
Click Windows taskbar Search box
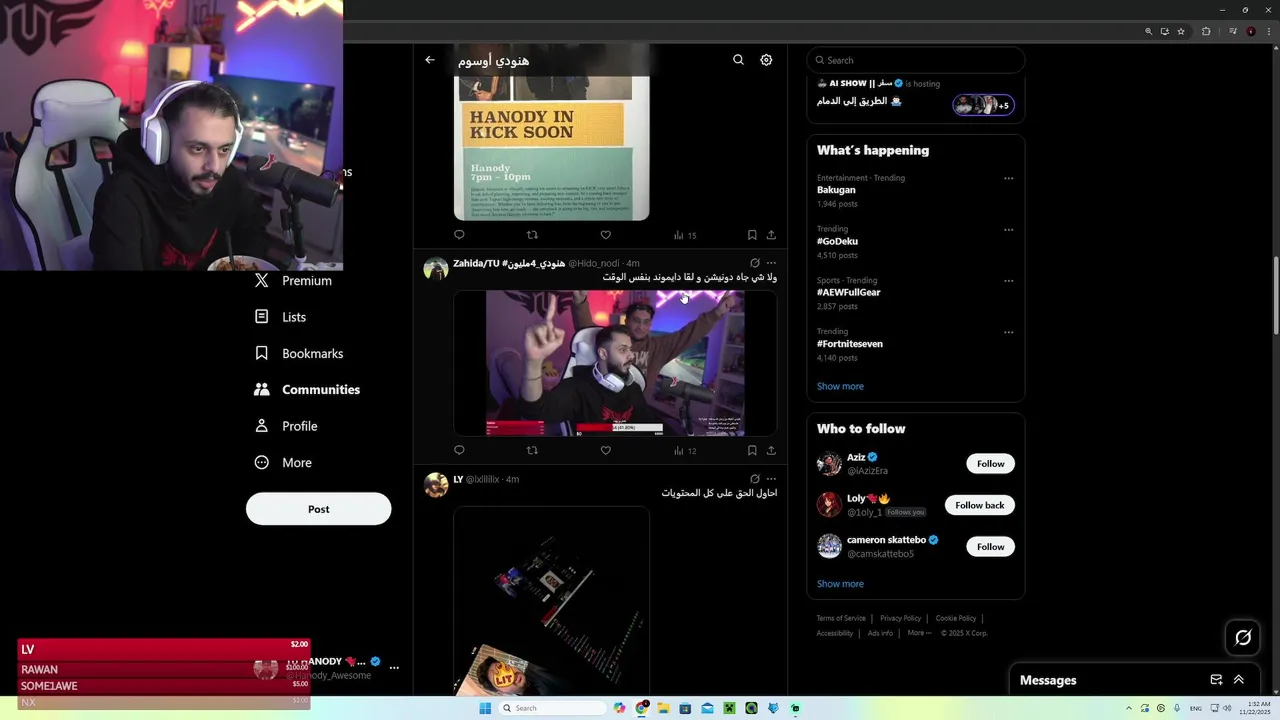coord(552,708)
